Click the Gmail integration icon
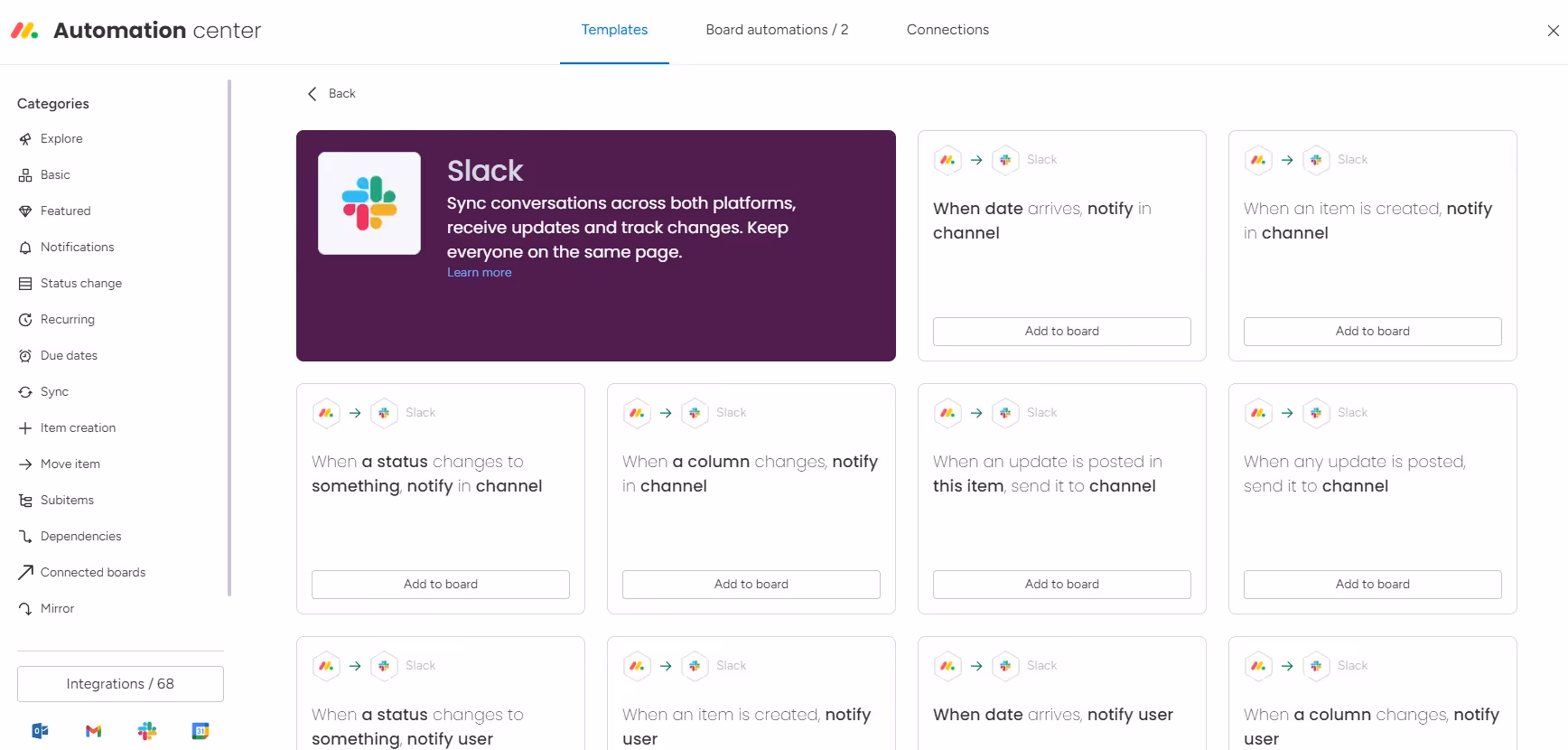 (93, 731)
